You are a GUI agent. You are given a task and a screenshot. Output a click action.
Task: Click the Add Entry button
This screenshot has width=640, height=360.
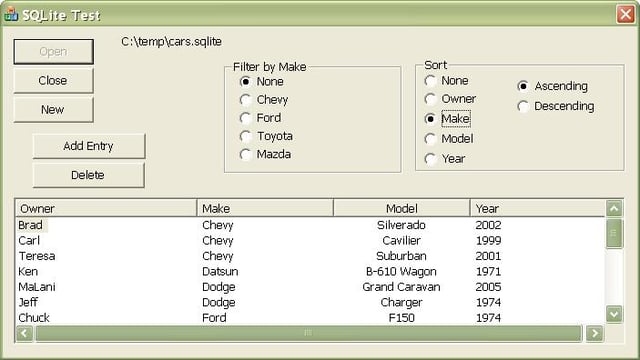coord(89,146)
